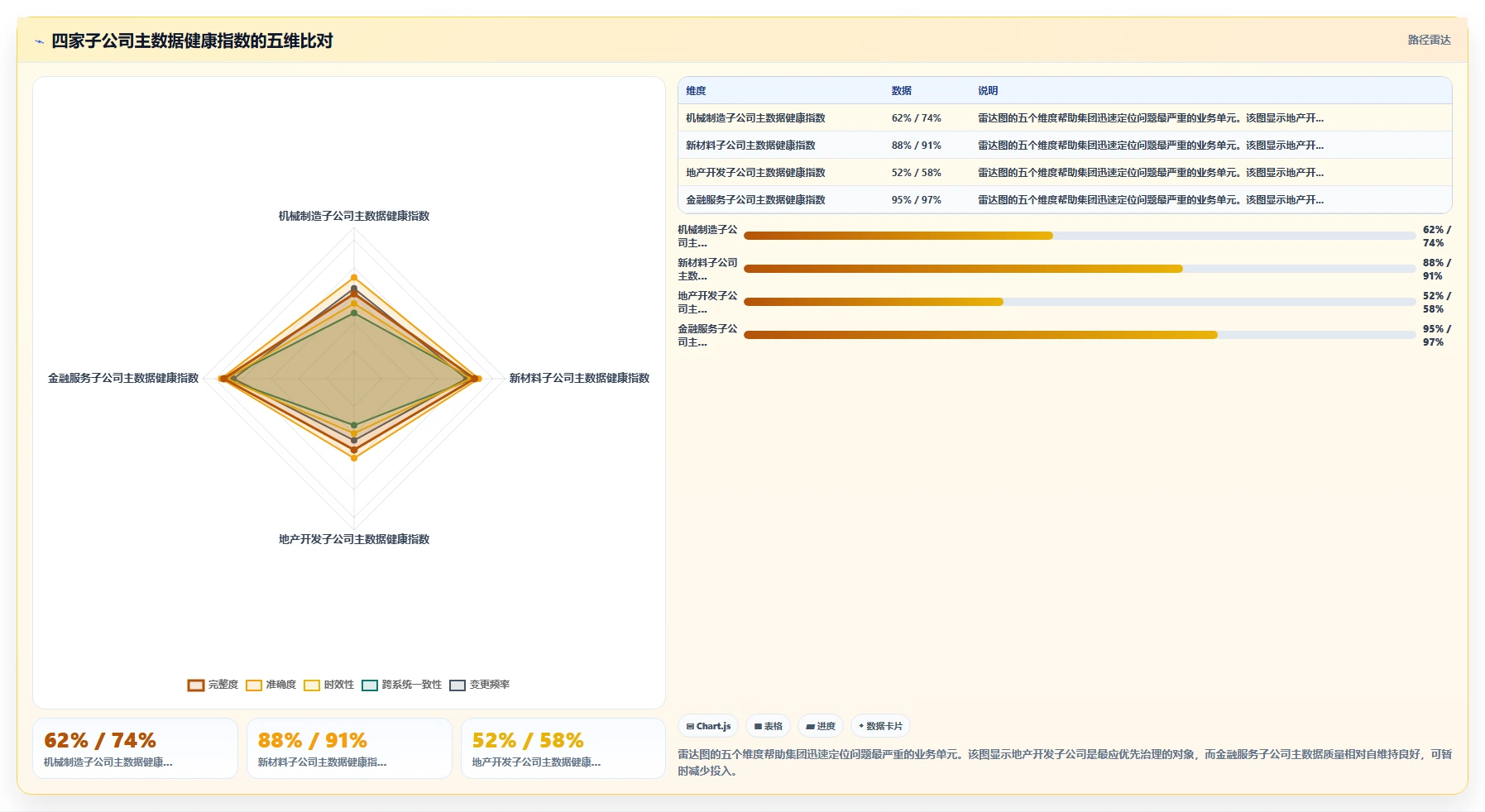
Task: Click the 金融服务子公司主... label beside its progress bar
Action: tap(707, 336)
